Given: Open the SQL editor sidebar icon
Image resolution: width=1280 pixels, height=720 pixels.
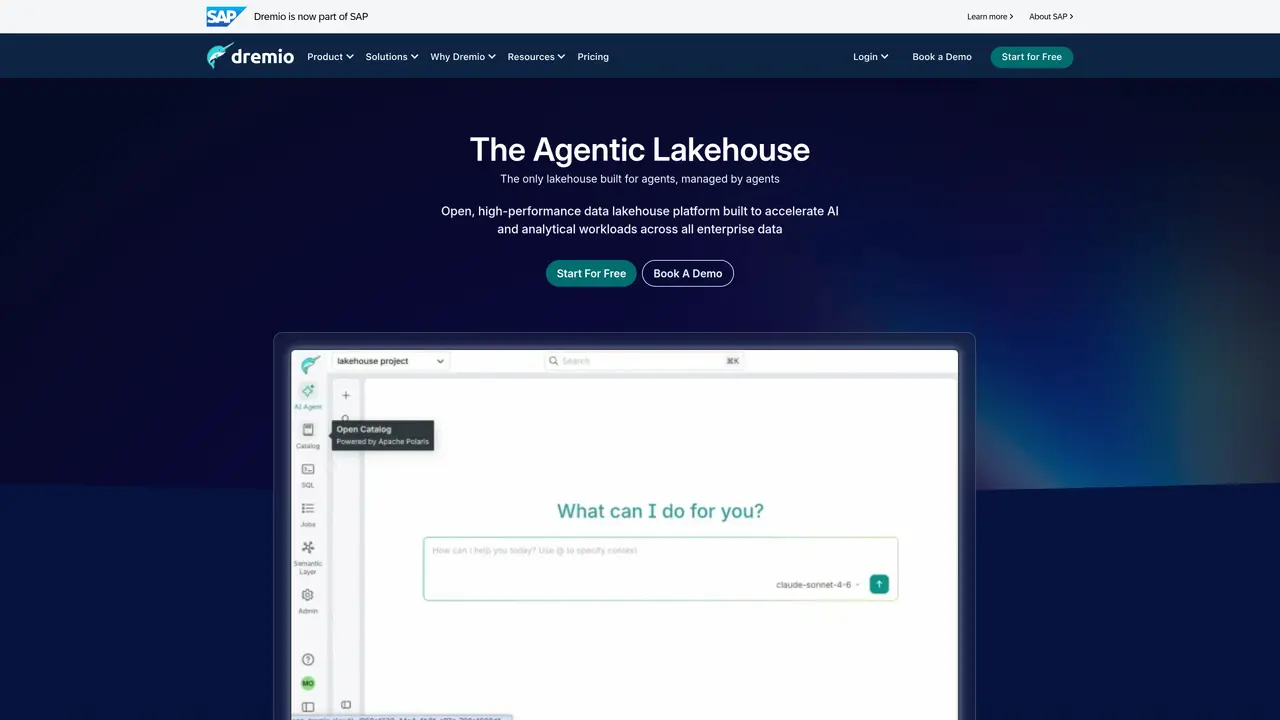Looking at the screenshot, I should tap(308, 469).
